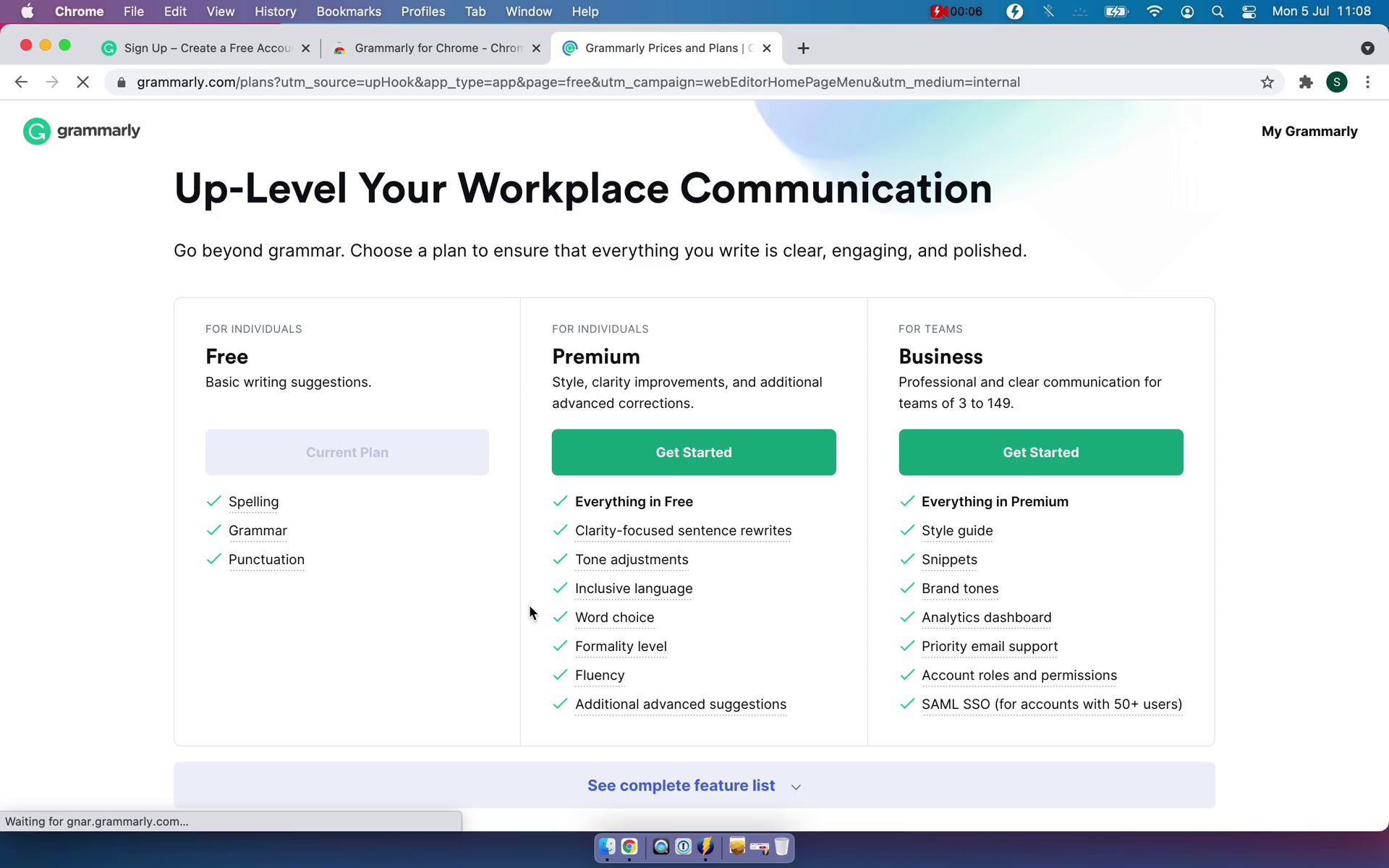Close the Grammarly Prices and Plans tab
This screenshot has width=1389, height=868.
[x=767, y=48]
